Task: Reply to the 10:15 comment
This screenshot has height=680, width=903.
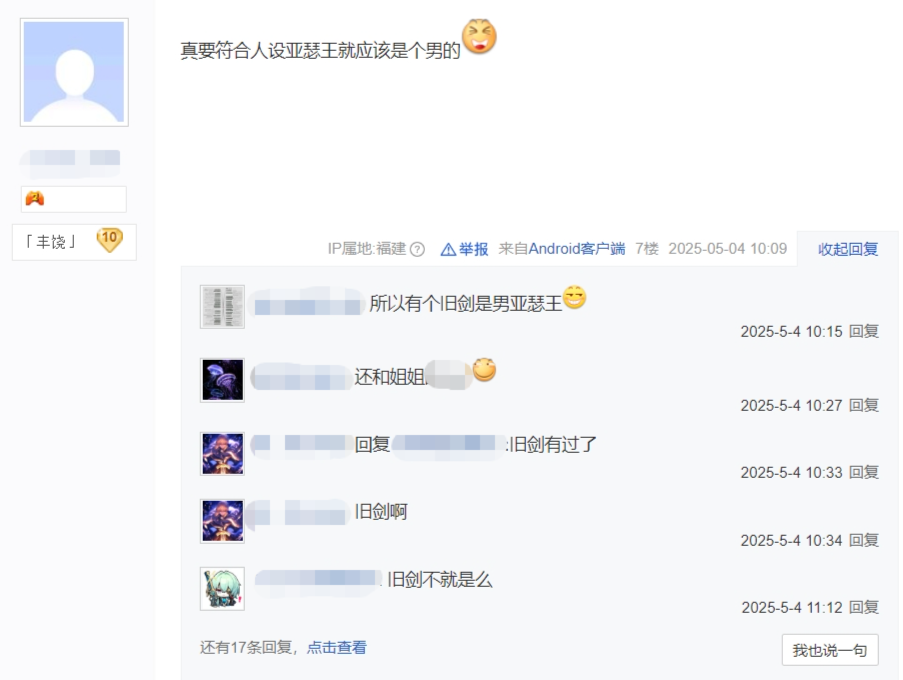Action: coord(864,332)
